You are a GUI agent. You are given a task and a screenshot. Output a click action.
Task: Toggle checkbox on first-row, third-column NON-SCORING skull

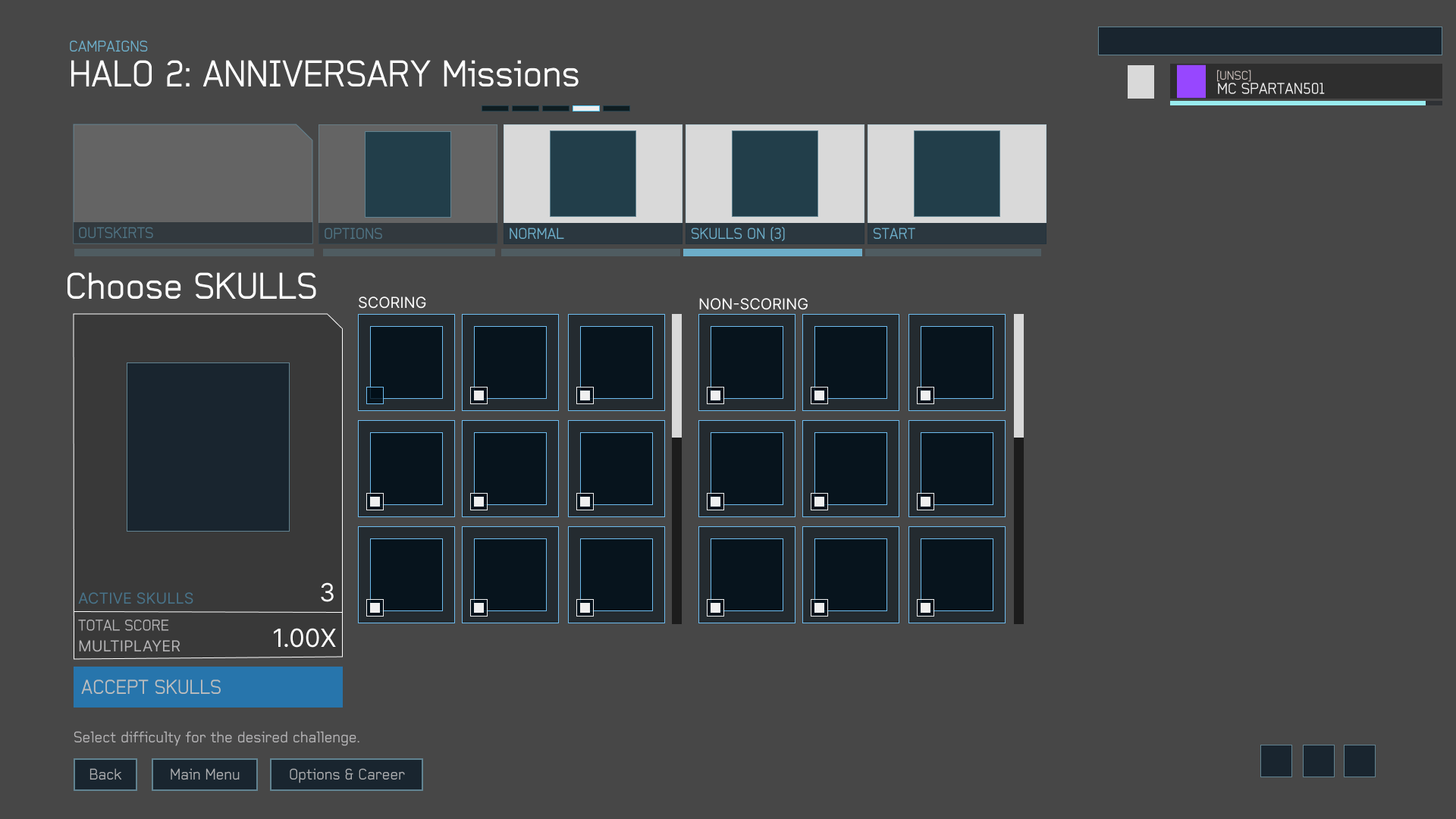coord(925,395)
